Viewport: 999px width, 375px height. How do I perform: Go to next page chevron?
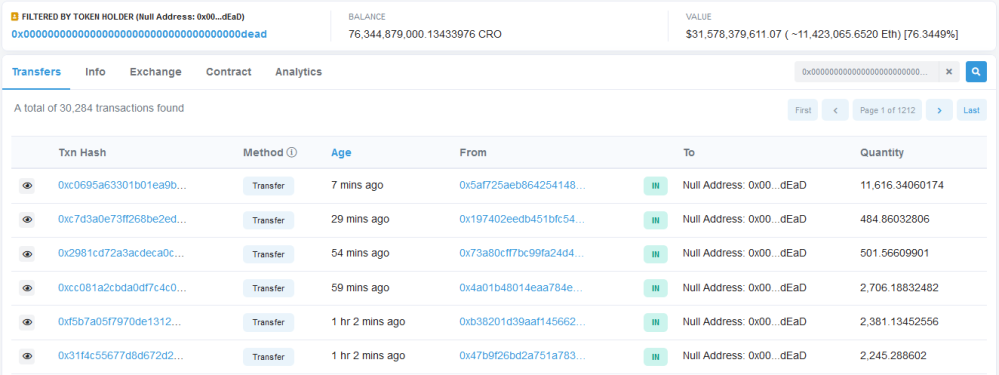939,110
